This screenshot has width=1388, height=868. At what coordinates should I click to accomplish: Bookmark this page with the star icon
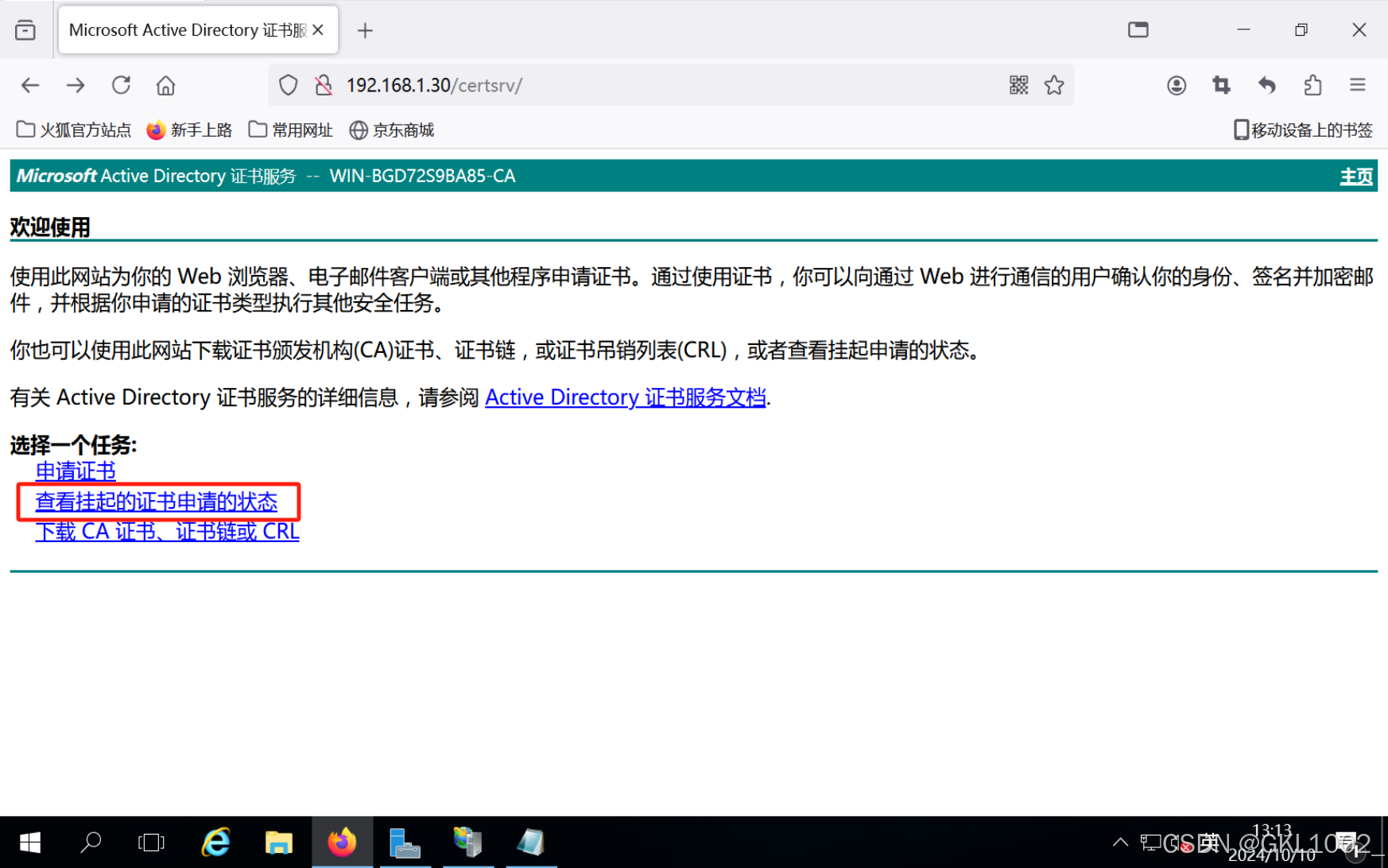[x=1054, y=85]
